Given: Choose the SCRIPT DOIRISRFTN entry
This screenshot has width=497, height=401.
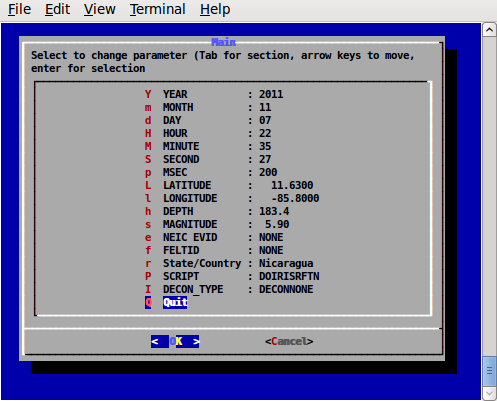Looking at the screenshot, I should [232, 276].
